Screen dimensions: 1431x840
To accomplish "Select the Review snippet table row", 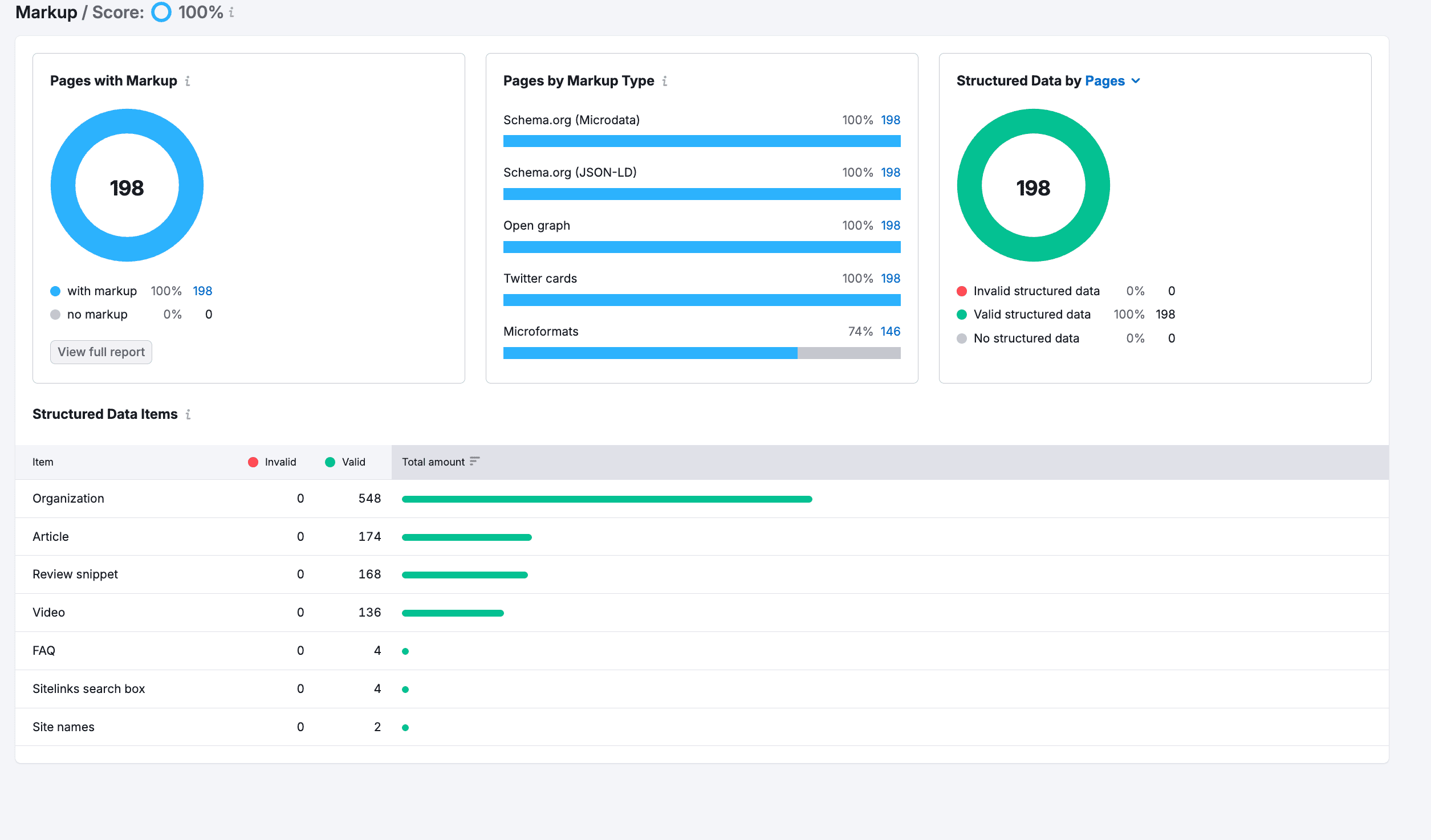I will [x=75, y=574].
